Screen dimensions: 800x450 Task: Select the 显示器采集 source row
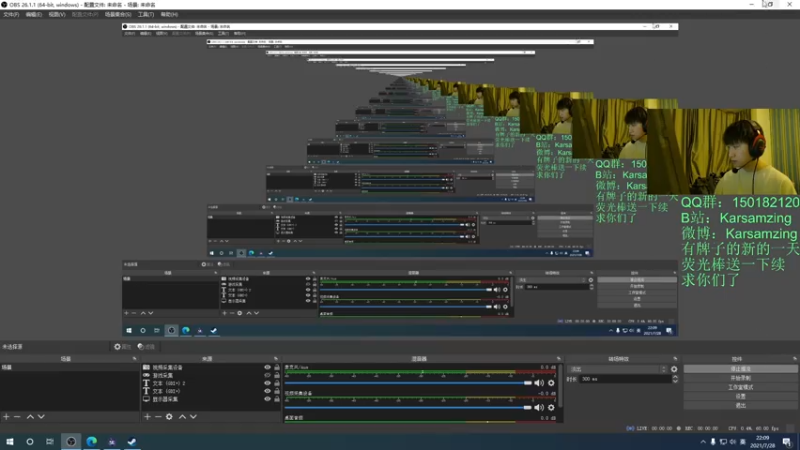[x=210, y=399]
